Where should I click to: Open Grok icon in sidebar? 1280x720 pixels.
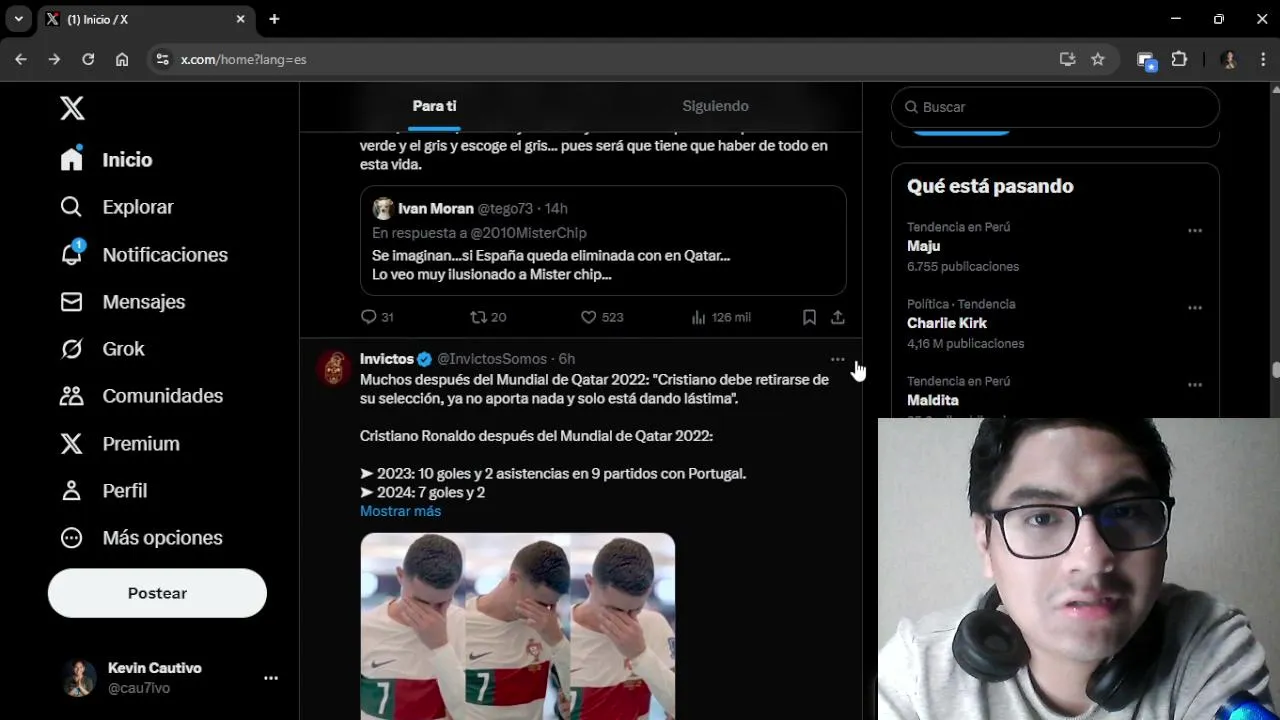pos(71,349)
